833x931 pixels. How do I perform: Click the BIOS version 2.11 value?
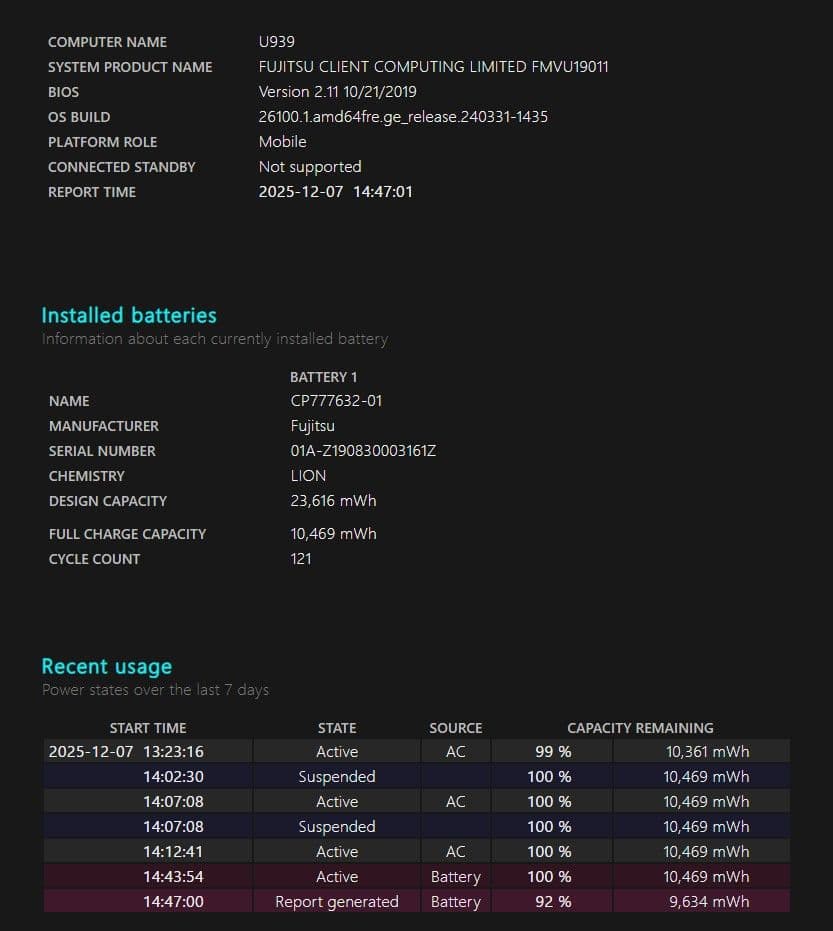tap(337, 92)
